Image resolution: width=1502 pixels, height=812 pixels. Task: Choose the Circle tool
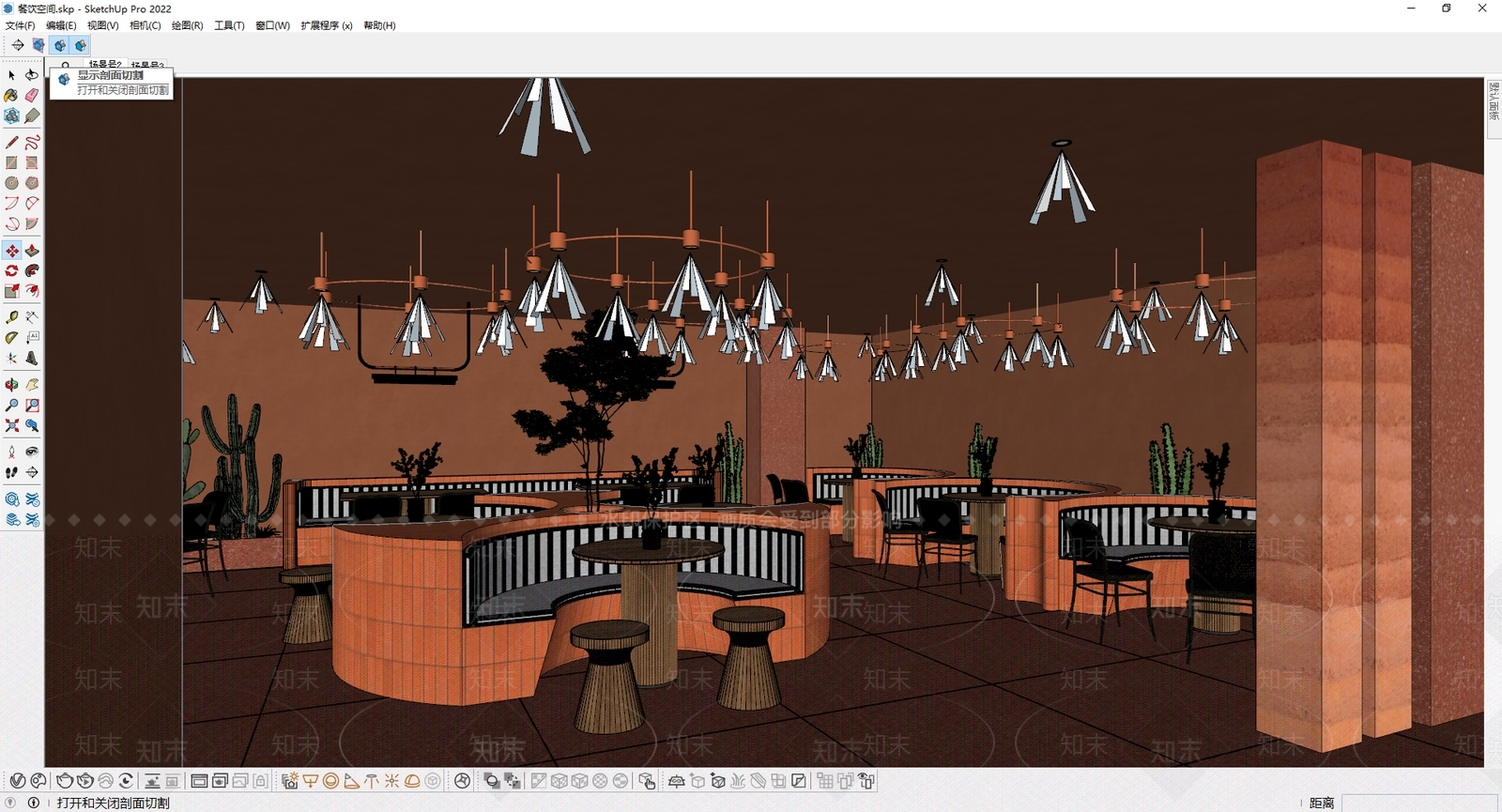[x=11, y=184]
